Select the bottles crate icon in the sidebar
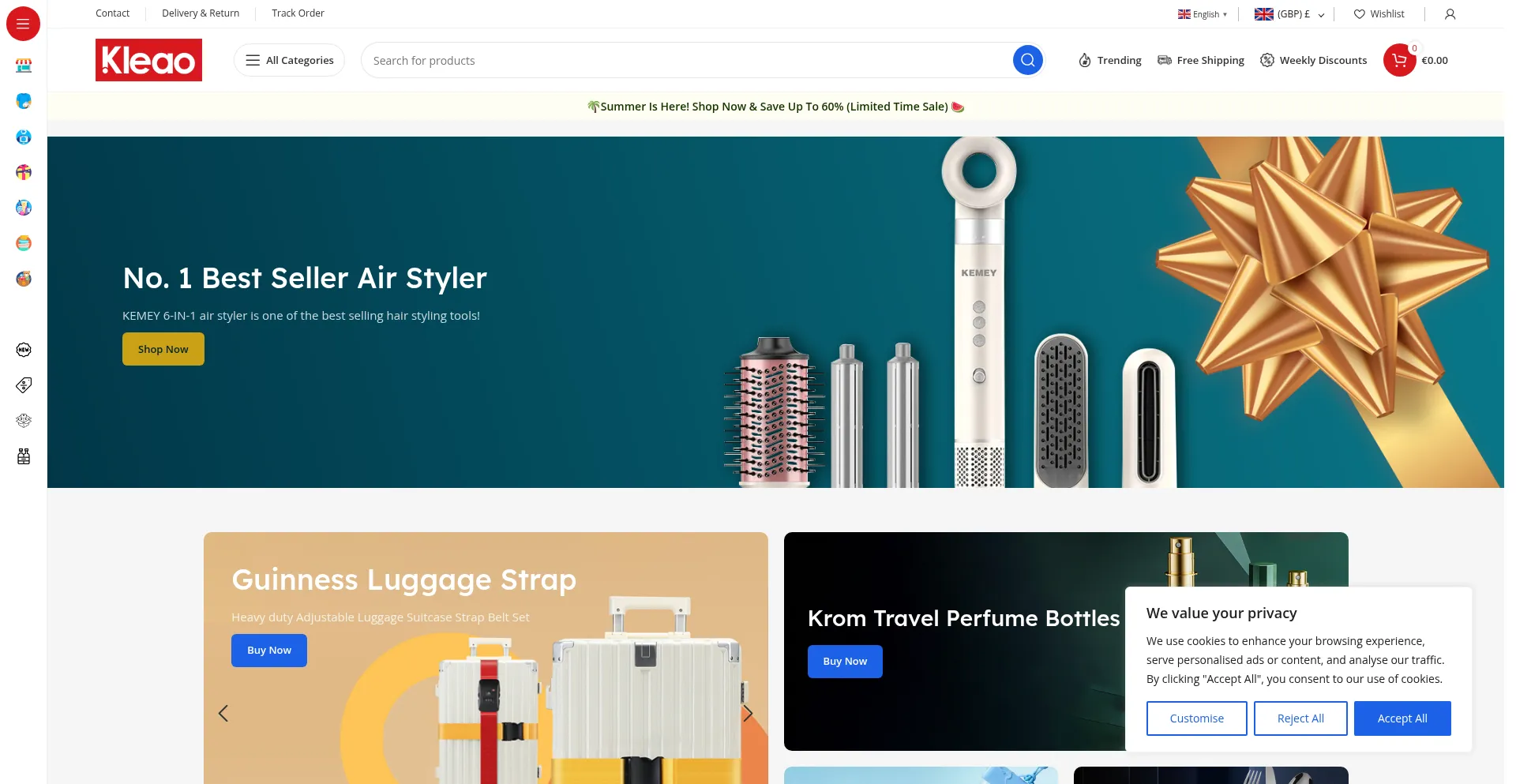Viewport: 1516px width, 784px height. [24, 456]
